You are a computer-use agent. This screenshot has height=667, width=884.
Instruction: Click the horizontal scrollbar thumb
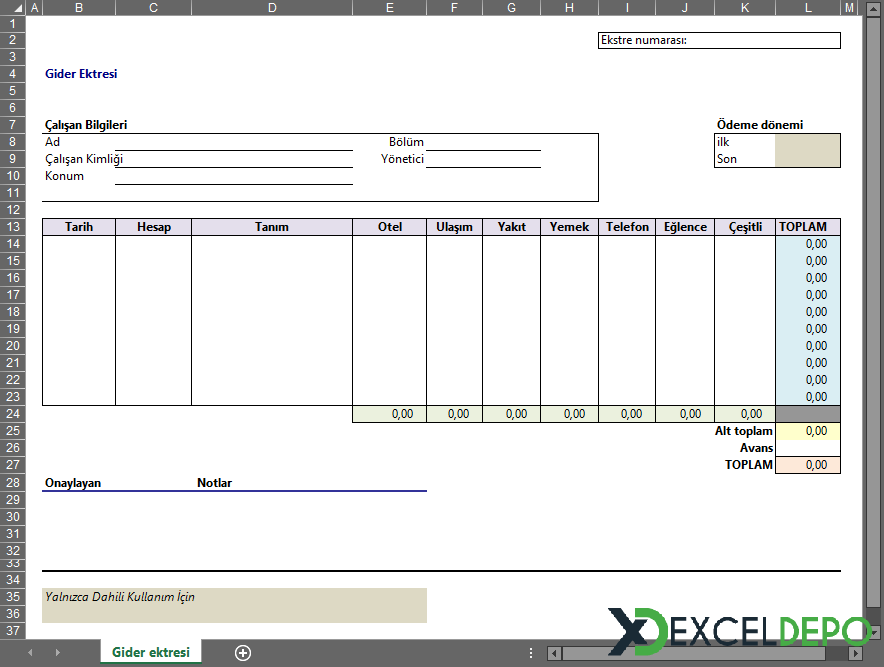click(x=700, y=653)
